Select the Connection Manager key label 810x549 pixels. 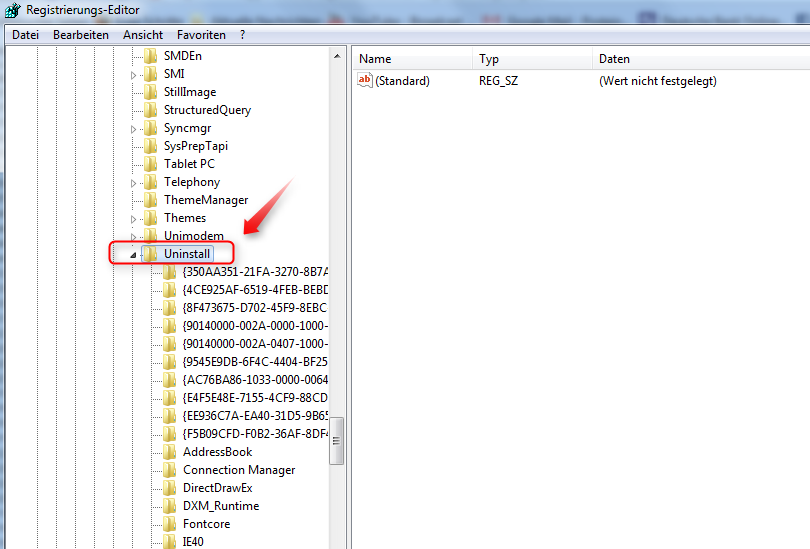239,470
